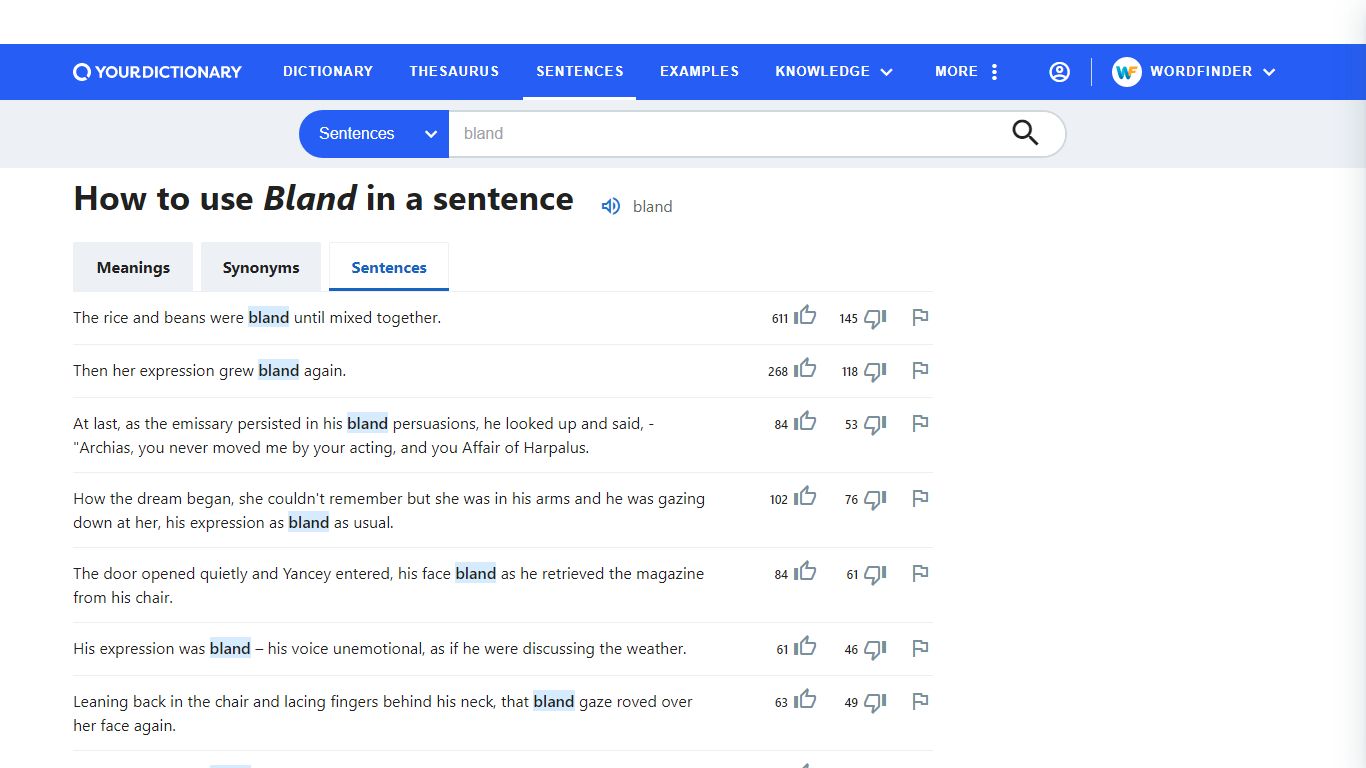Screen dimensions: 1366x768
Task: Select the Sentences nav item
Action: click(x=580, y=72)
